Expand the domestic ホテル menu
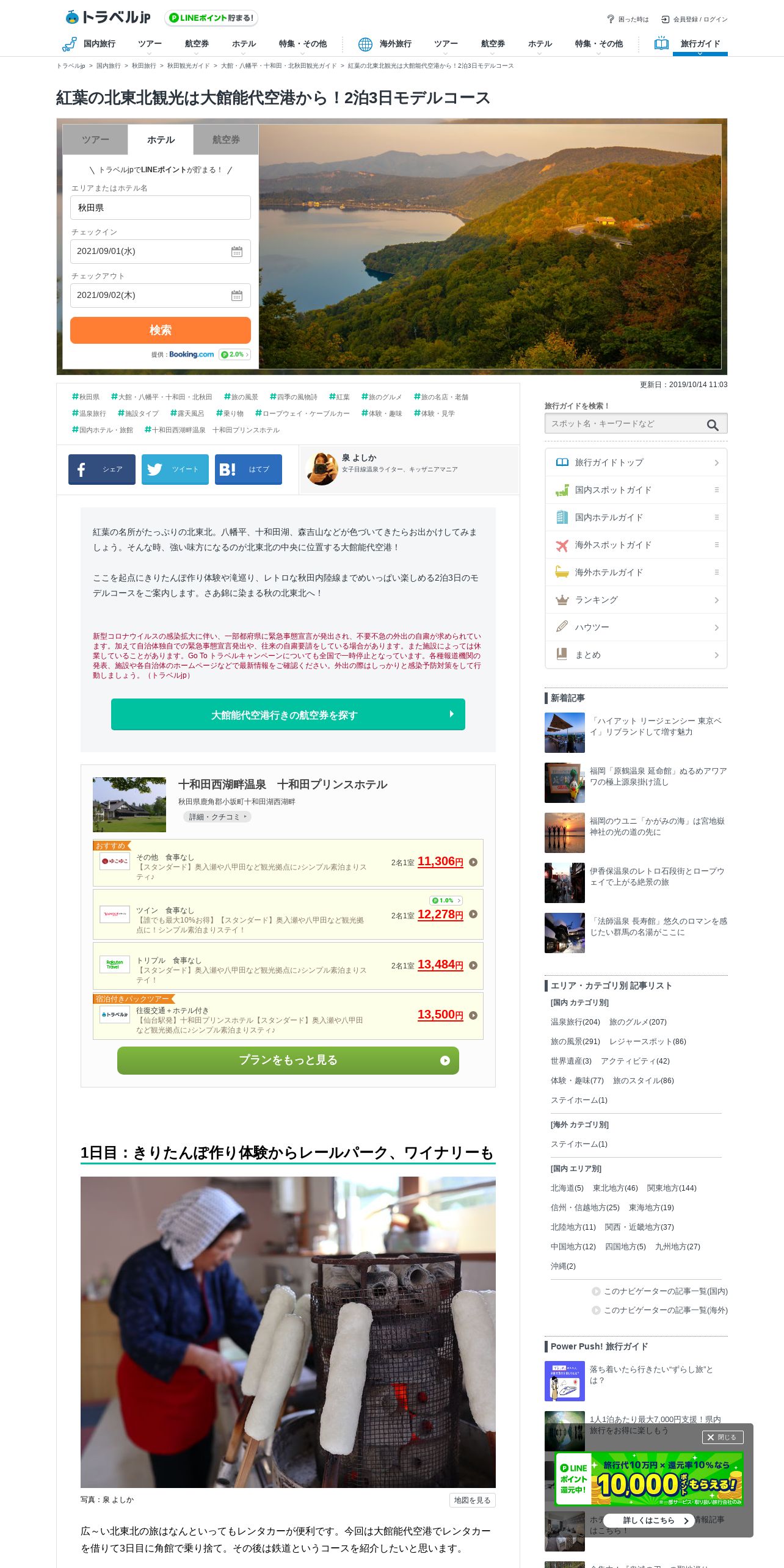The image size is (784, 1568). pos(244,46)
